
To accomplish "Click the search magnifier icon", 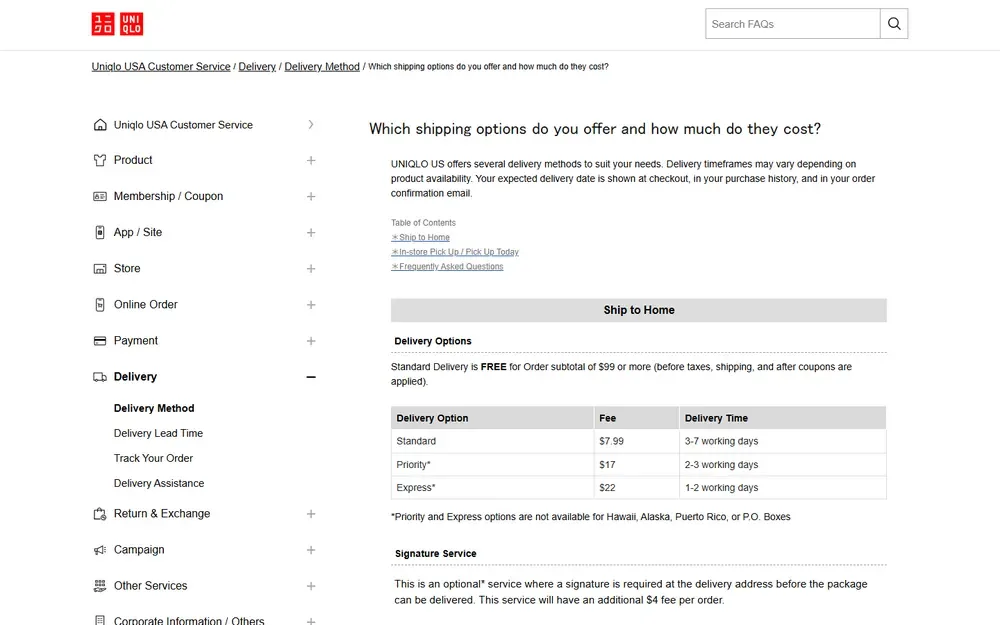I will click(x=894, y=24).
